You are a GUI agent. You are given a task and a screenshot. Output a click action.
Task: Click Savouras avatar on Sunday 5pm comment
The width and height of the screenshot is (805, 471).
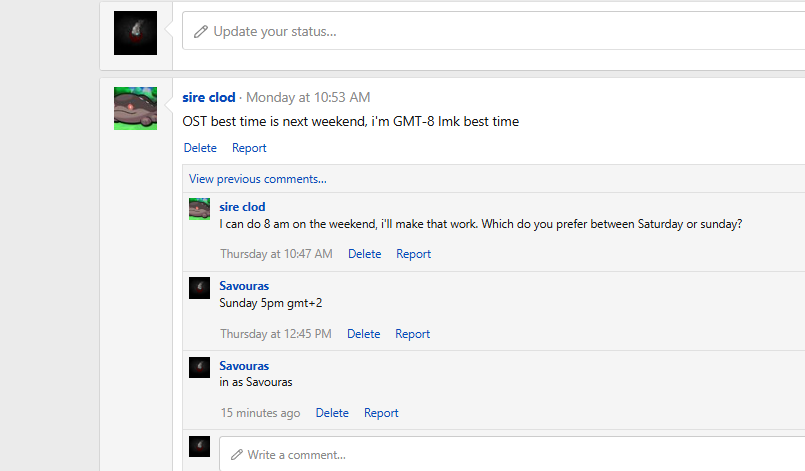click(199, 288)
